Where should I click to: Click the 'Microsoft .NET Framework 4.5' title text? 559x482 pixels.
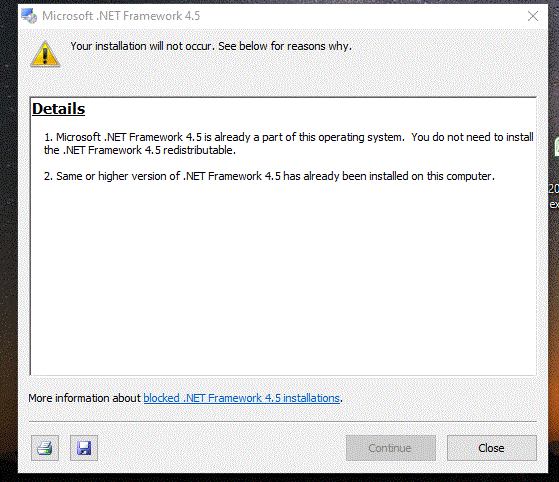point(121,16)
